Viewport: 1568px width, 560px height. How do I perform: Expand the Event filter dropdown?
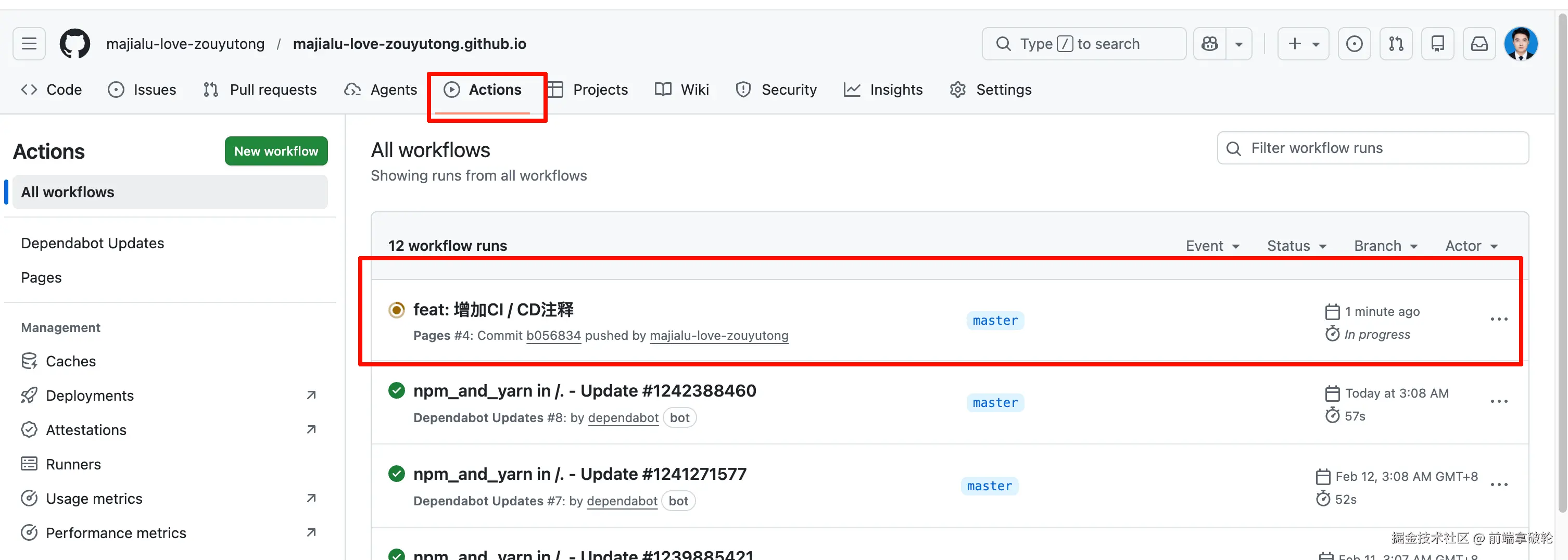coord(1212,246)
